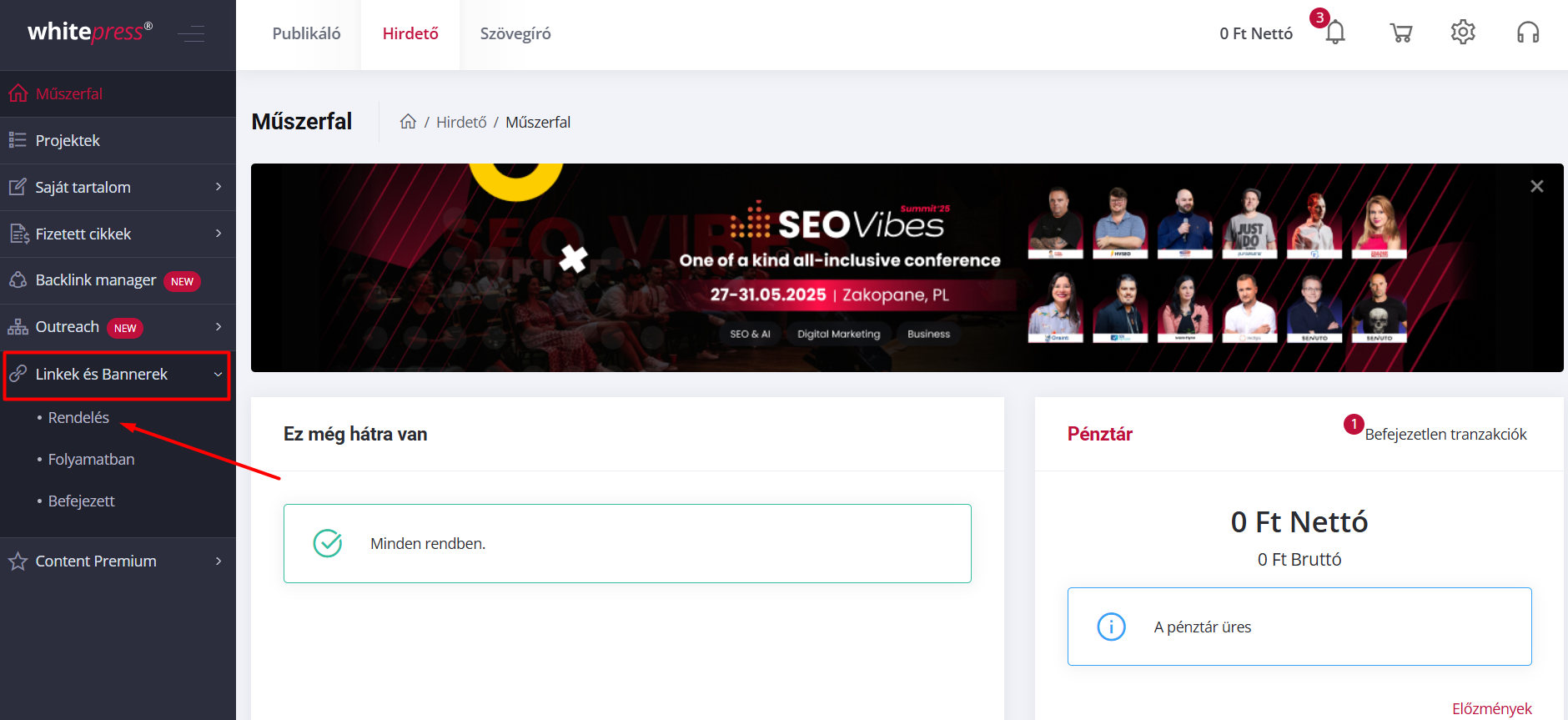Expand Outreach submenu arrow
Viewport: 1568px width, 720px height.
click(x=219, y=327)
